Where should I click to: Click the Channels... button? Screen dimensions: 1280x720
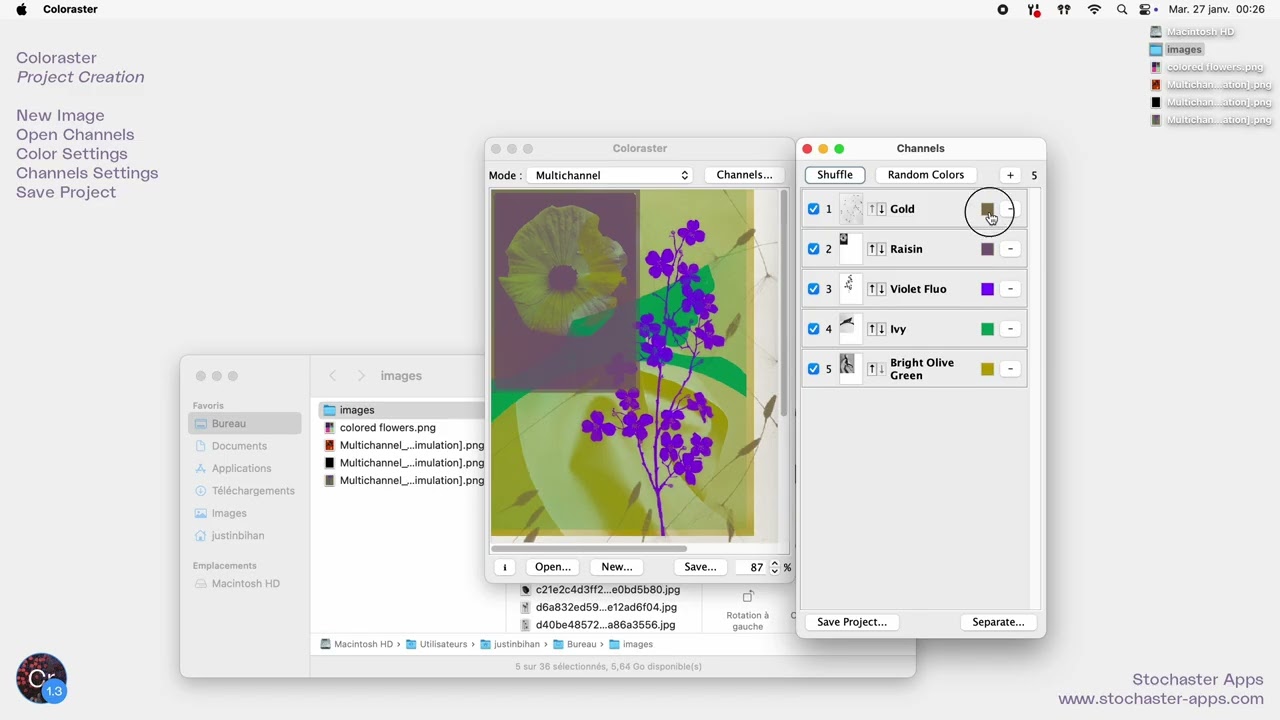point(744,175)
